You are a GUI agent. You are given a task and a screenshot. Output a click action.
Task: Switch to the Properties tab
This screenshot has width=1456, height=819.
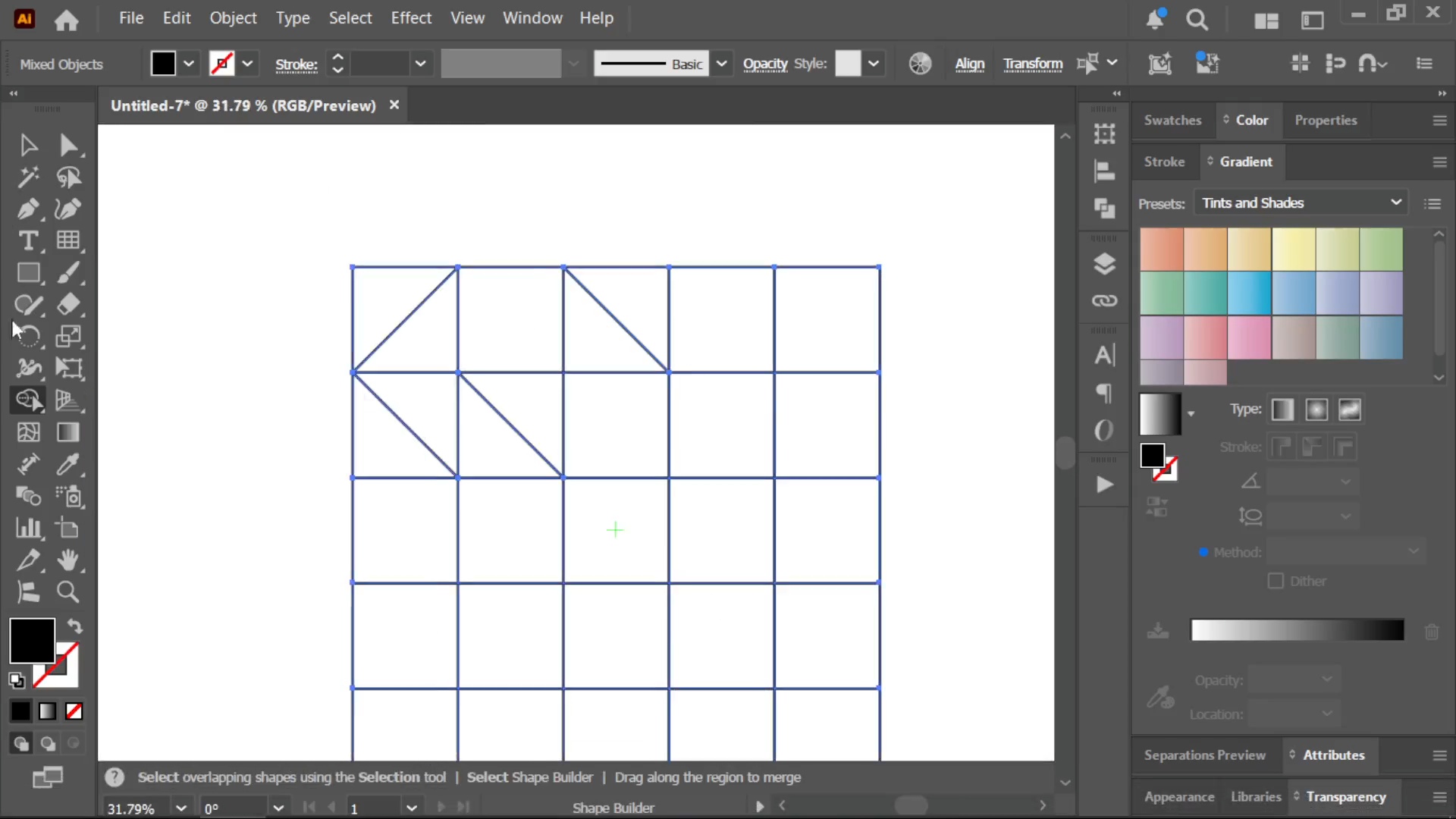(1326, 120)
